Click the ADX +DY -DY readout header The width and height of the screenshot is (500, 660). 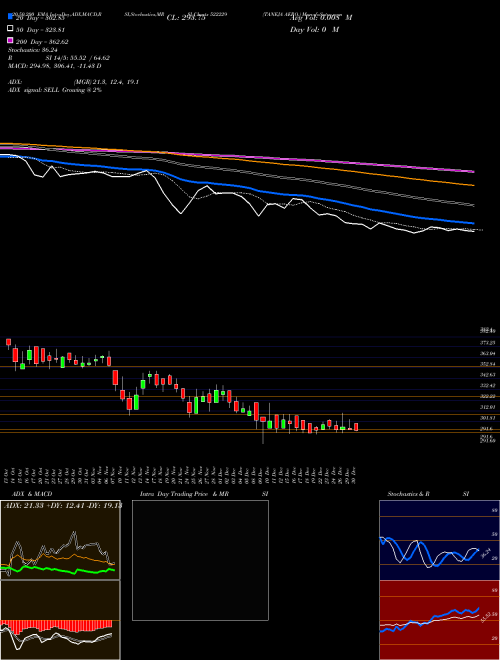(x=63, y=505)
